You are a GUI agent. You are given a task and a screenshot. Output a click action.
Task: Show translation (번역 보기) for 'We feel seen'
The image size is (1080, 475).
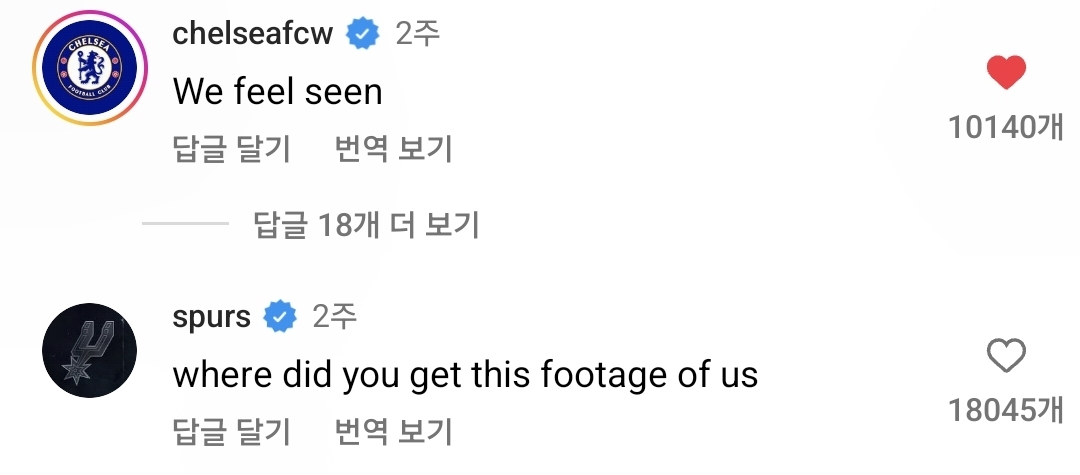[x=394, y=149]
